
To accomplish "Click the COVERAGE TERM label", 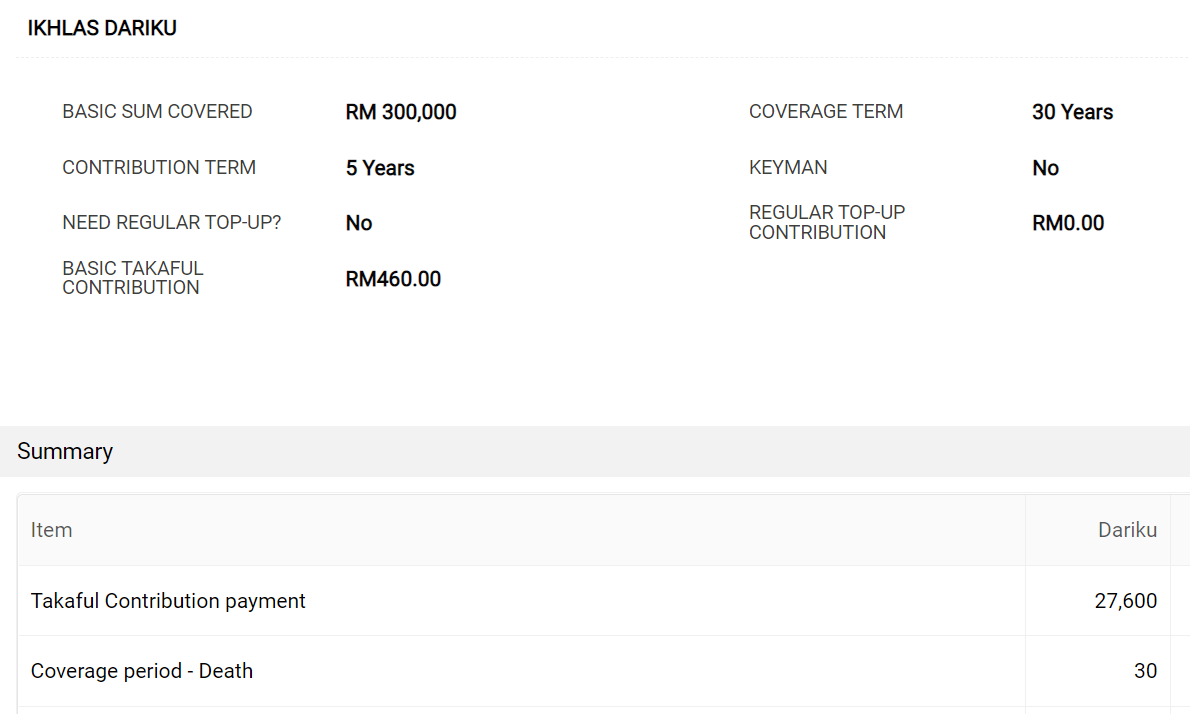I will (x=826, y=112).
